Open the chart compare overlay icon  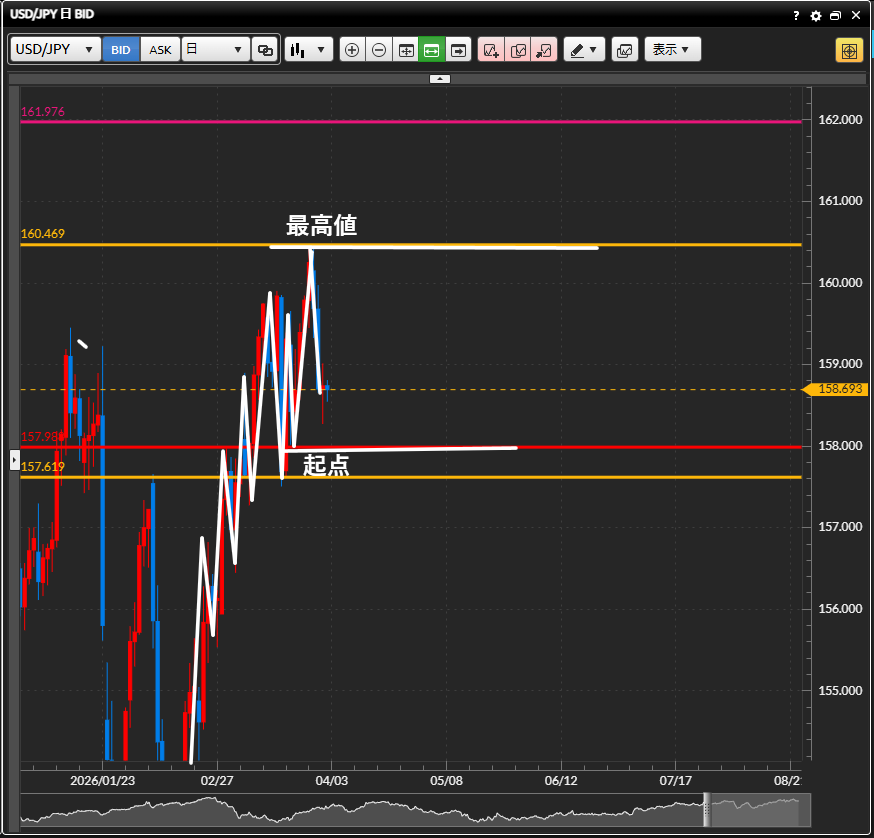point(625,50)
